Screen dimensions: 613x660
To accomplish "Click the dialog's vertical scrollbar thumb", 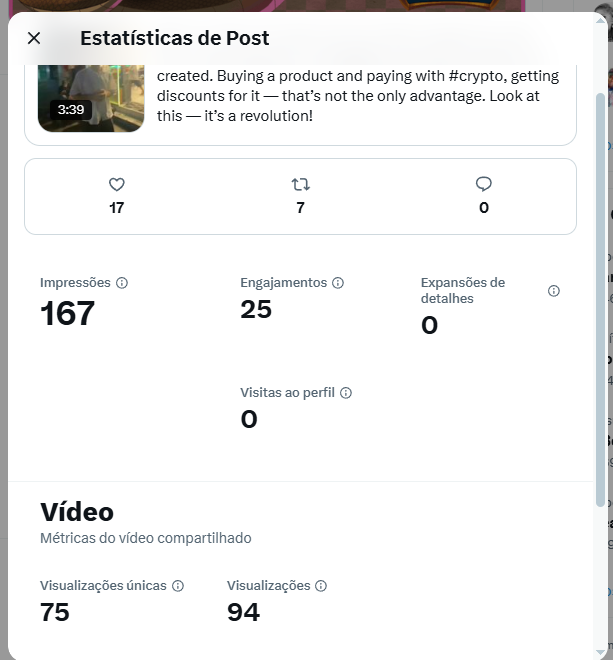I will [x=600, y=300].
